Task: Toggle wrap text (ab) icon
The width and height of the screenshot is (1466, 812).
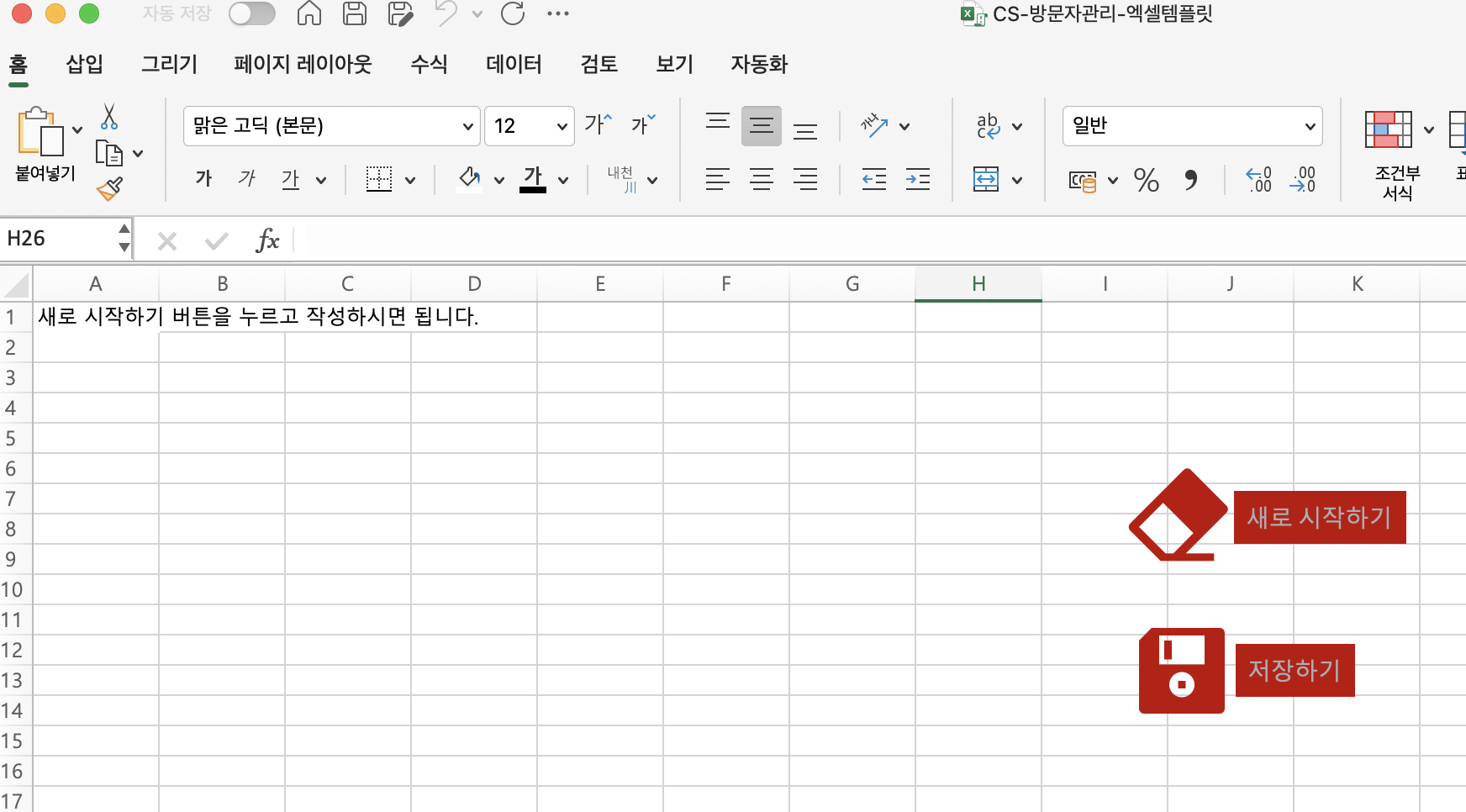Action: click(x=989, y=126)
